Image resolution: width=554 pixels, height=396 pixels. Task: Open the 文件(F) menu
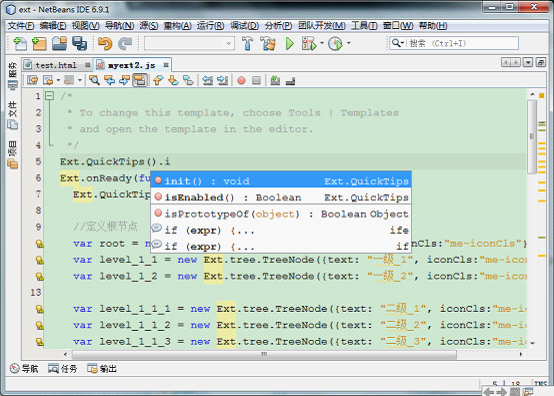click(x=20, y=26)
